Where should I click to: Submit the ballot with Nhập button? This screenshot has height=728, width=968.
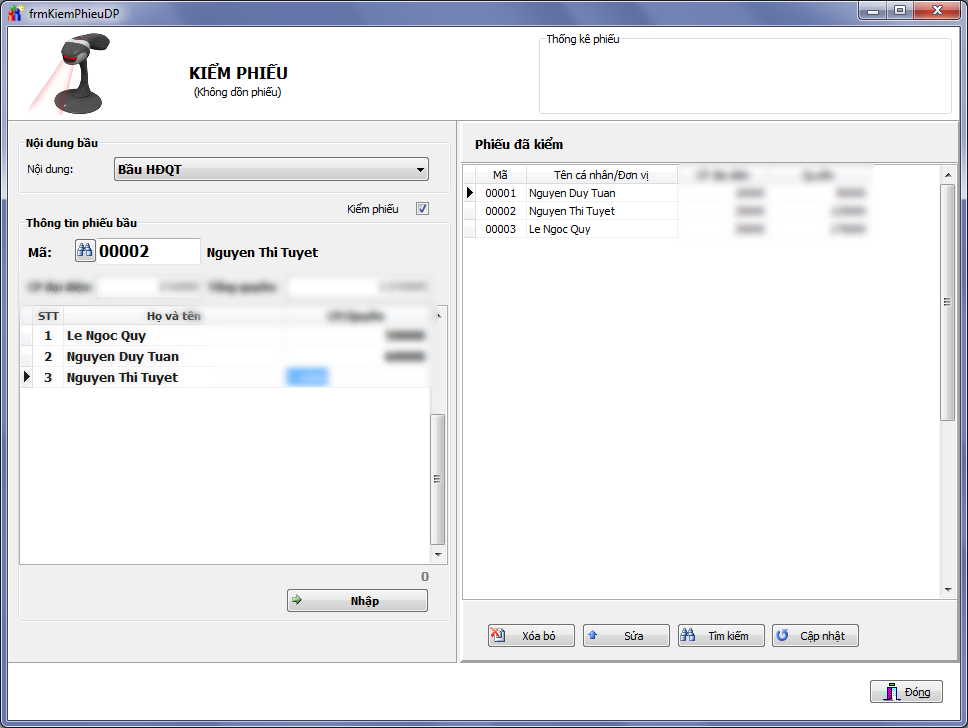(x=357, y=601)
